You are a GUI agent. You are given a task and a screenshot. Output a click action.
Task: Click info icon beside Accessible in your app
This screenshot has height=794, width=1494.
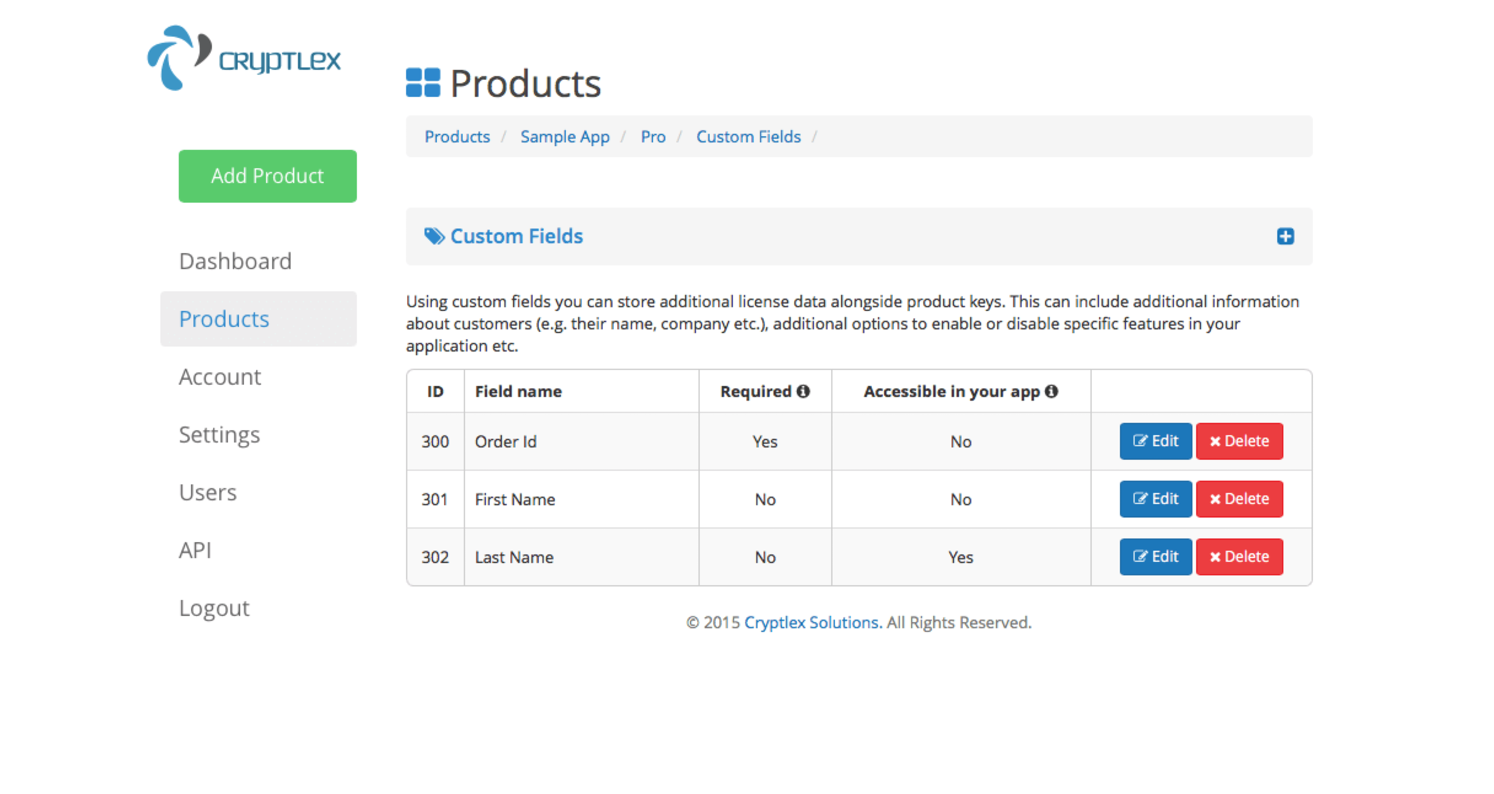pyautogui.click(x=1051, y=392)
